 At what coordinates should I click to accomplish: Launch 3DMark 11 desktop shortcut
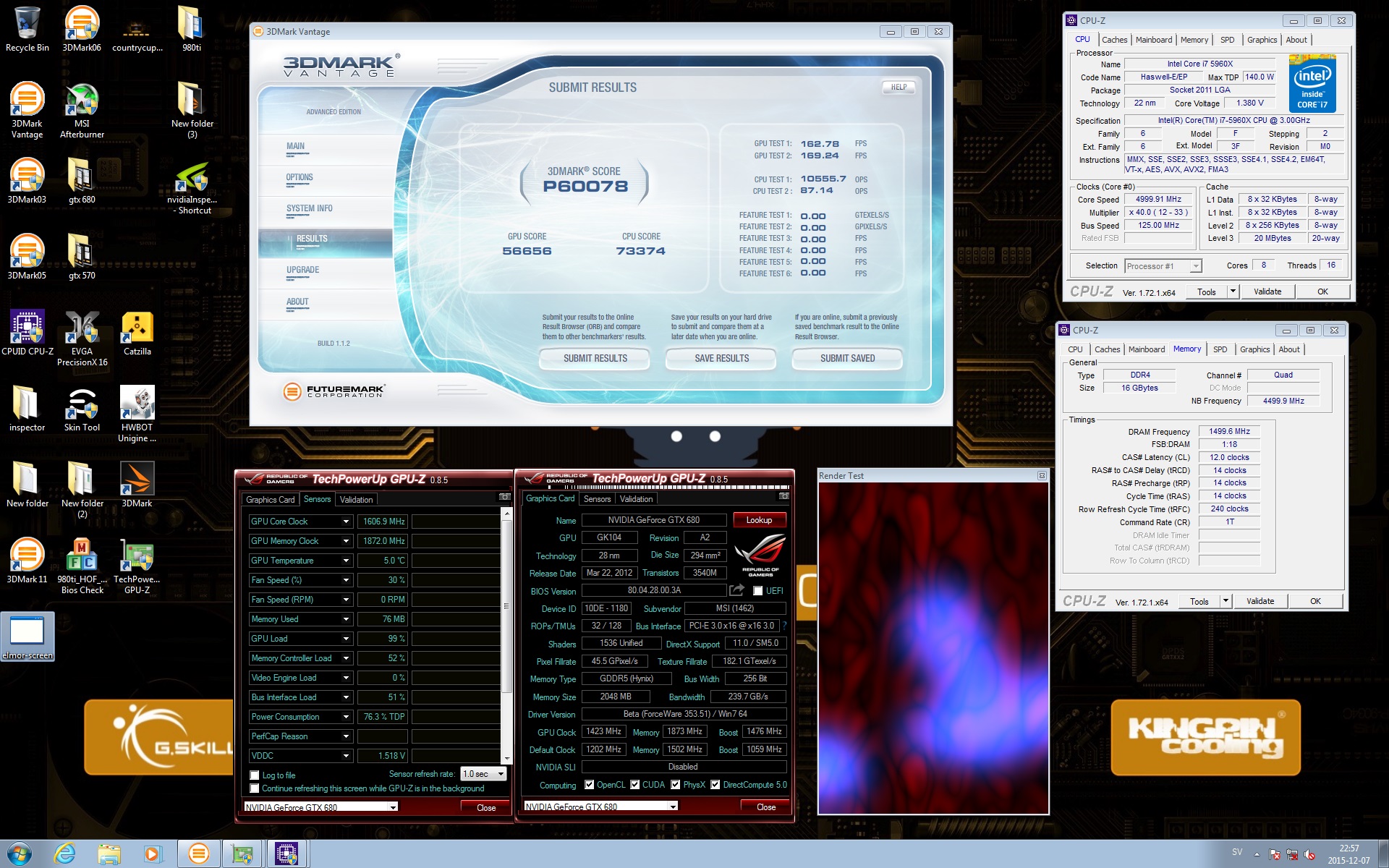click(27, 561)
